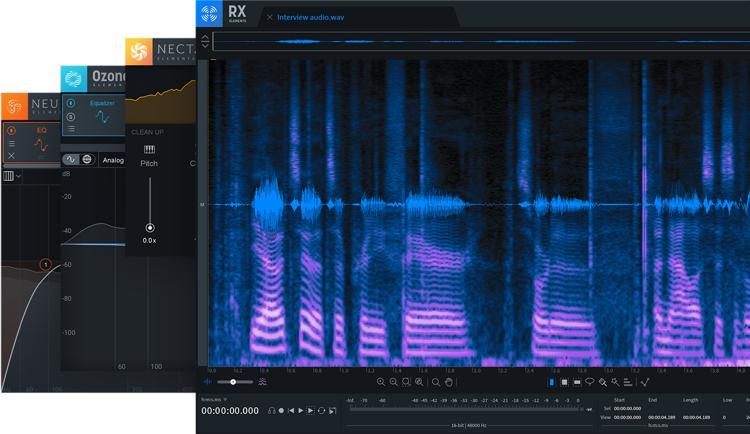Viewport: 750px width, 434px height.
Task: Click the record button in transport
Action: click(x=282, y=410)
